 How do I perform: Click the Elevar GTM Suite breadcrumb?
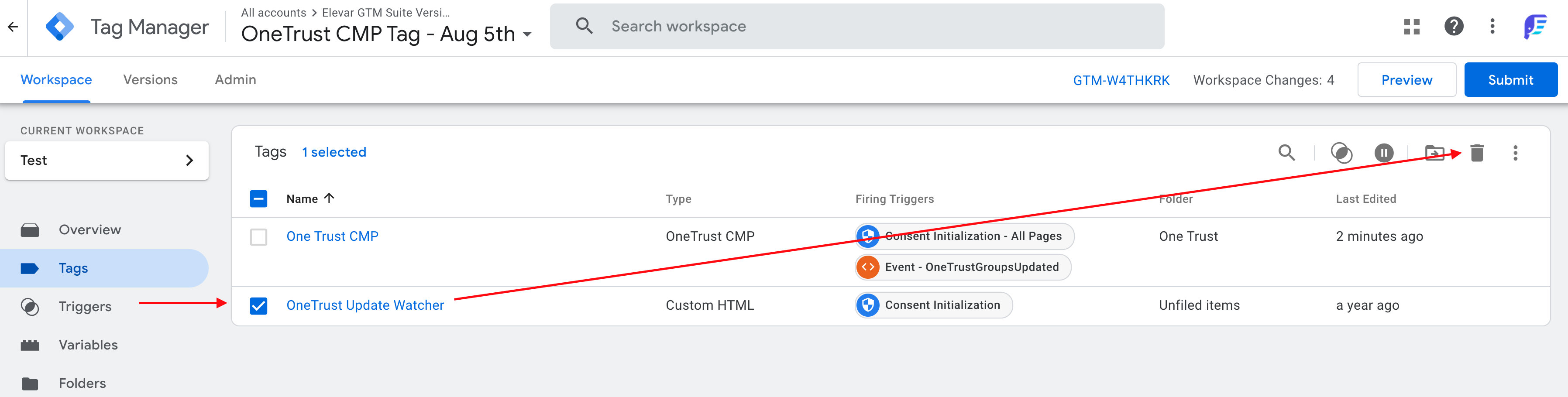point(386,13)
